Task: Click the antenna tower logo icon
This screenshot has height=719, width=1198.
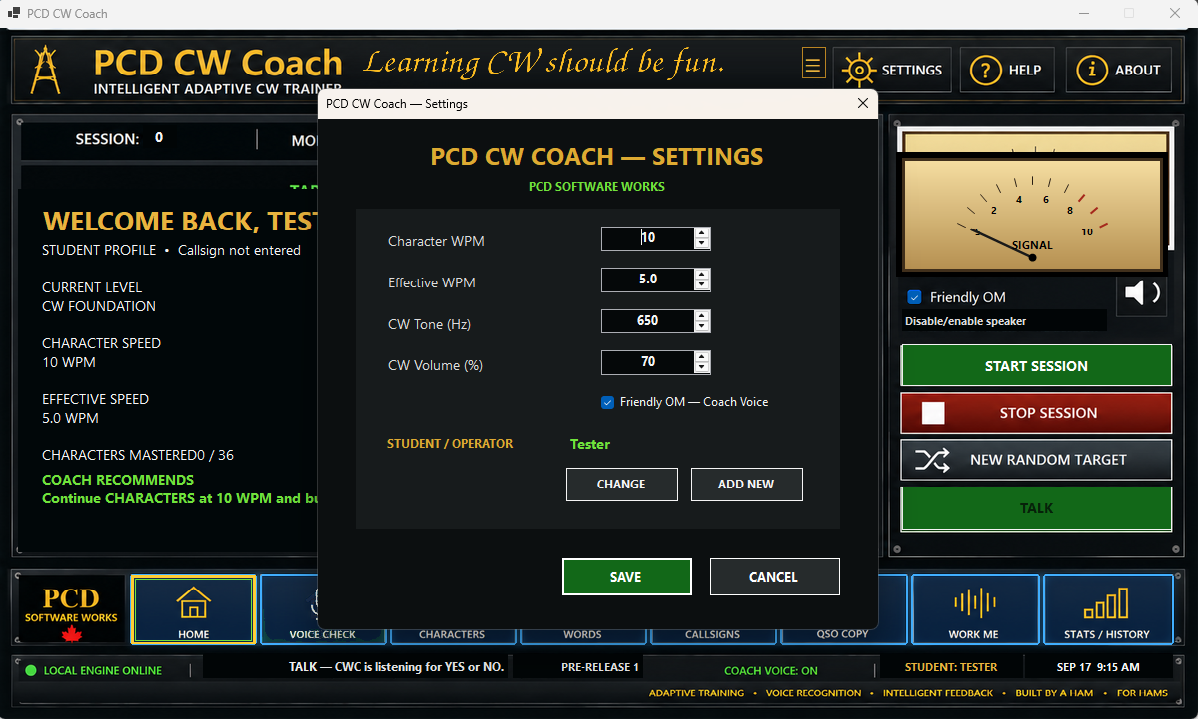Action: pos(45,70)
